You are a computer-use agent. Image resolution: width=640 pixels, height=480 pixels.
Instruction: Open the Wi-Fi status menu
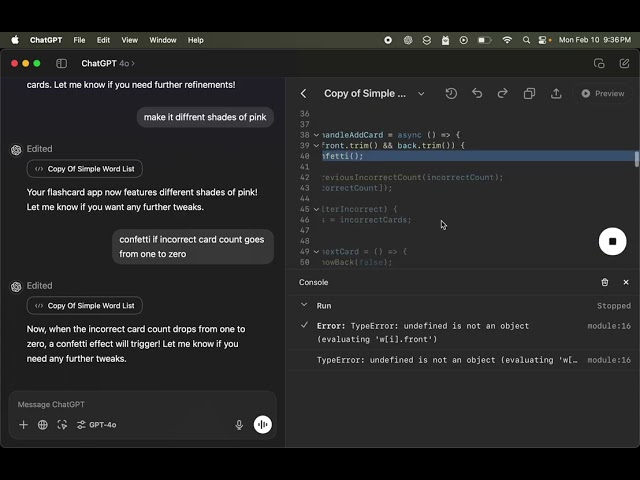(x=507, y=40)
